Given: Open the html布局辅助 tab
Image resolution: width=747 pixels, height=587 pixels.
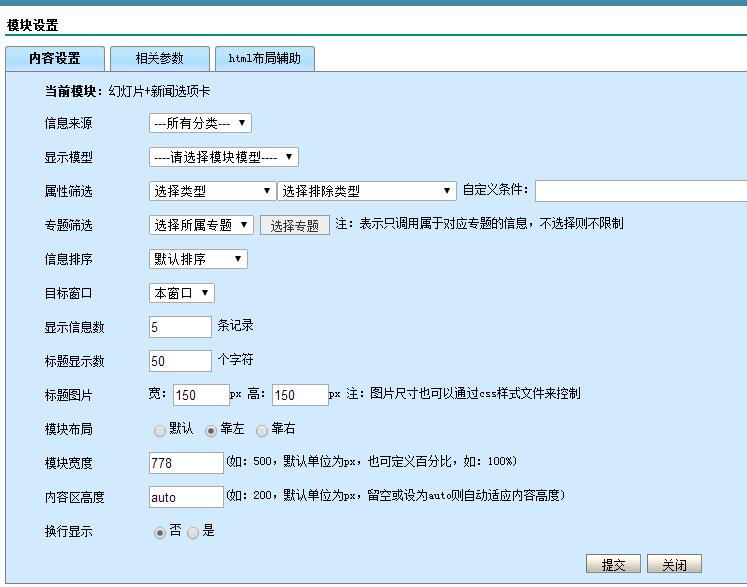Looking at the screenshot, I should pyautogui.click(x=264, y=59).
